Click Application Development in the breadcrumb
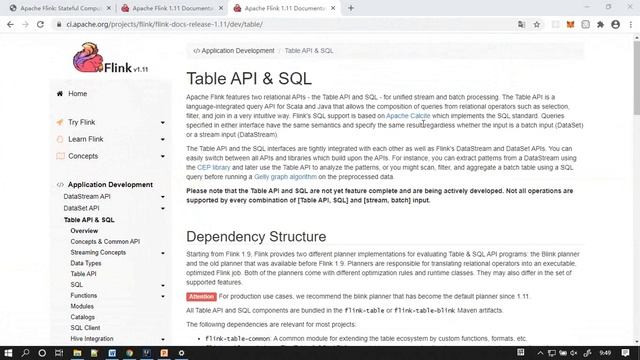 pos(238,51)
